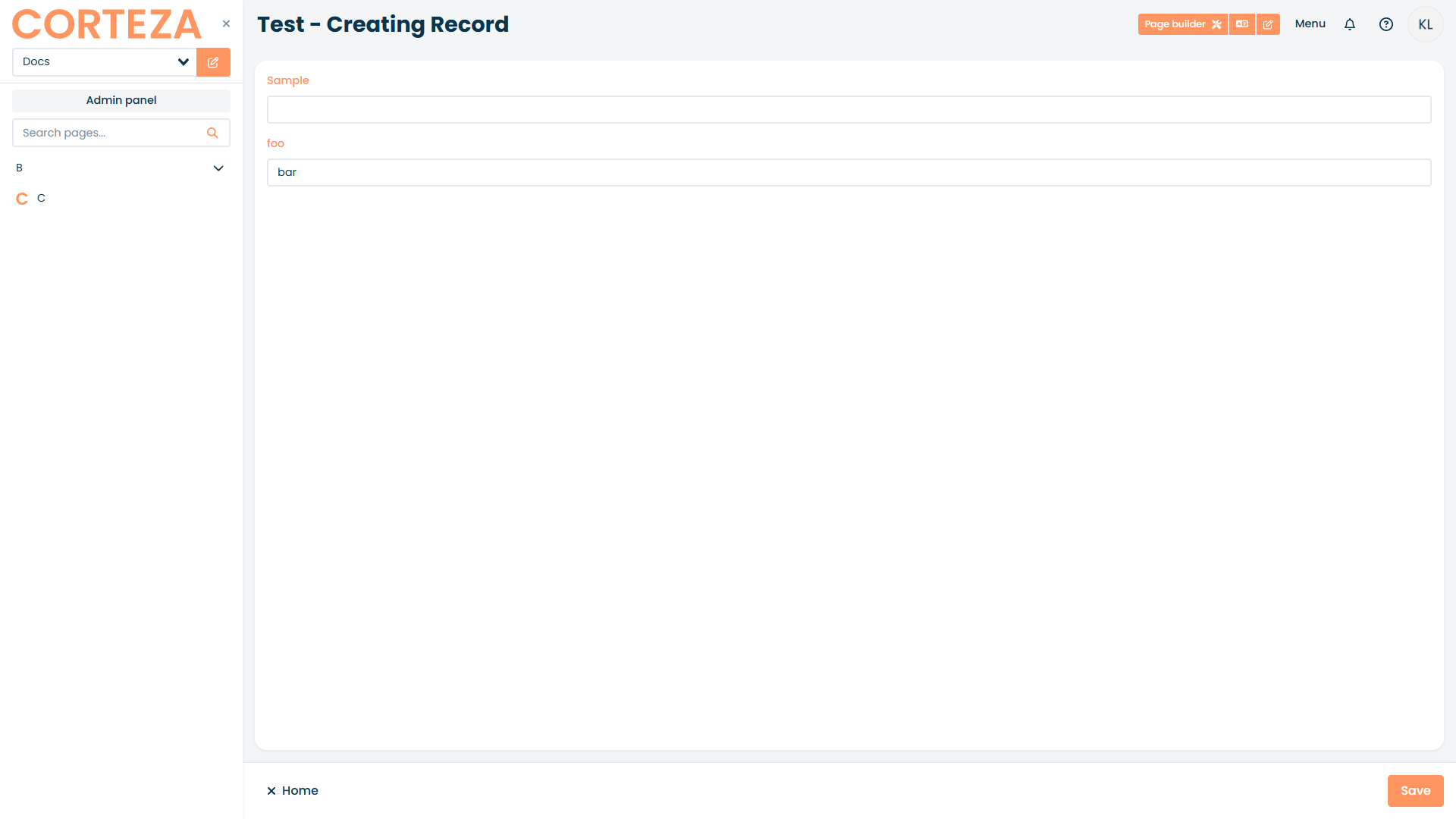Screen dimensions: 1456x819
Task: Open notifications bell
Action: [1350, 24]
